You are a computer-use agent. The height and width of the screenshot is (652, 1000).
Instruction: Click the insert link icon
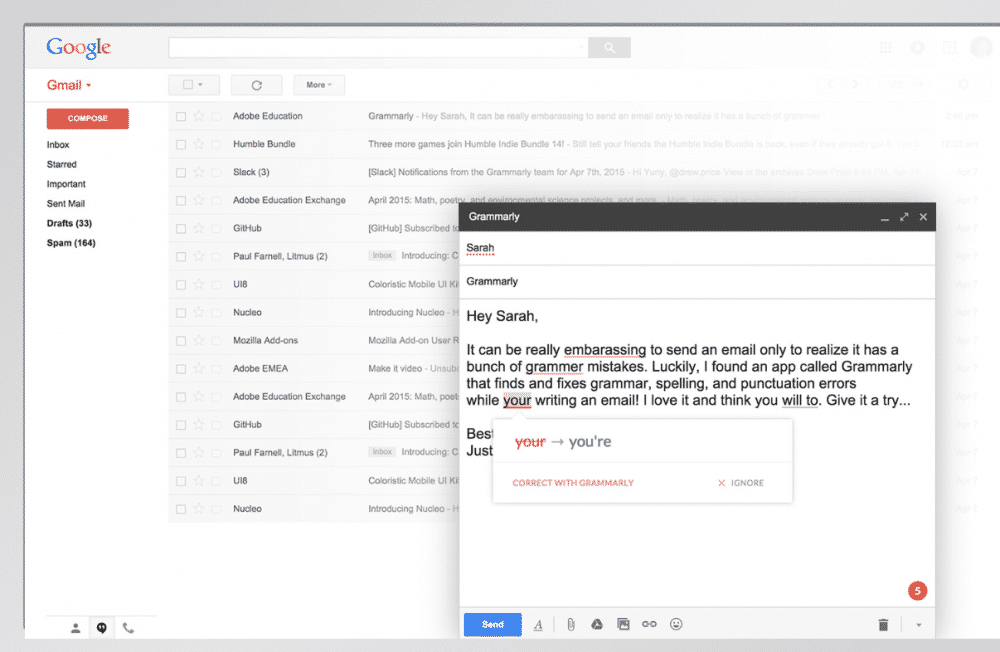tap(649, 624)
